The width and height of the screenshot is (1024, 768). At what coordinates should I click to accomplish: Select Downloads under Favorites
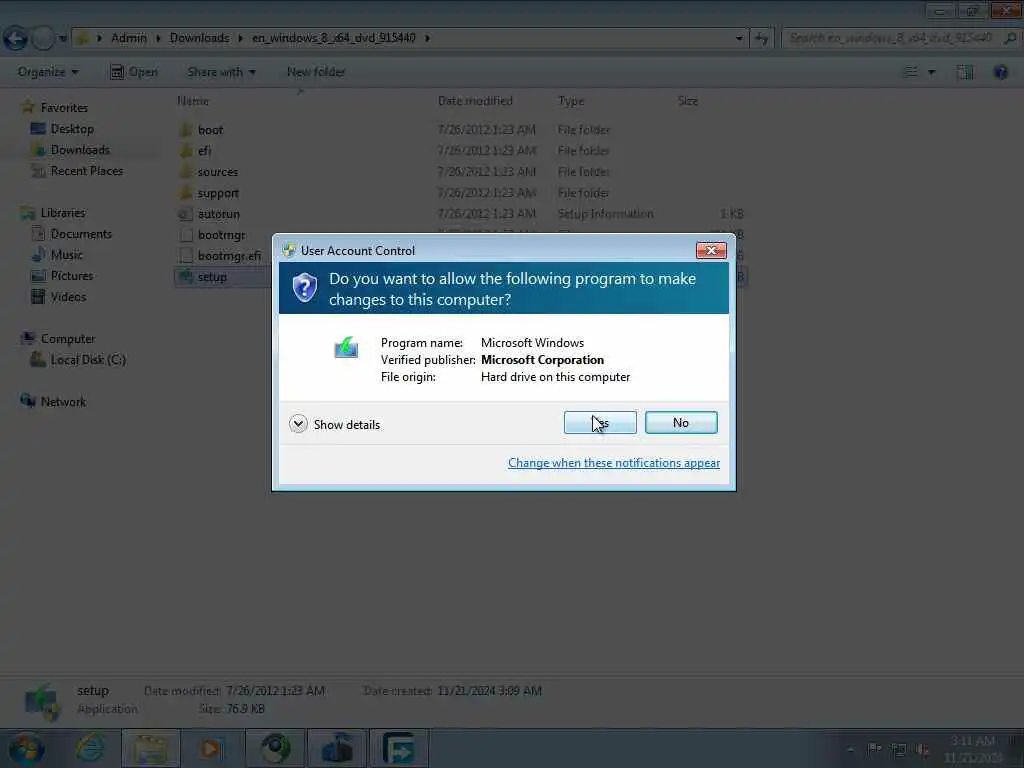click(x=80, y=150)
